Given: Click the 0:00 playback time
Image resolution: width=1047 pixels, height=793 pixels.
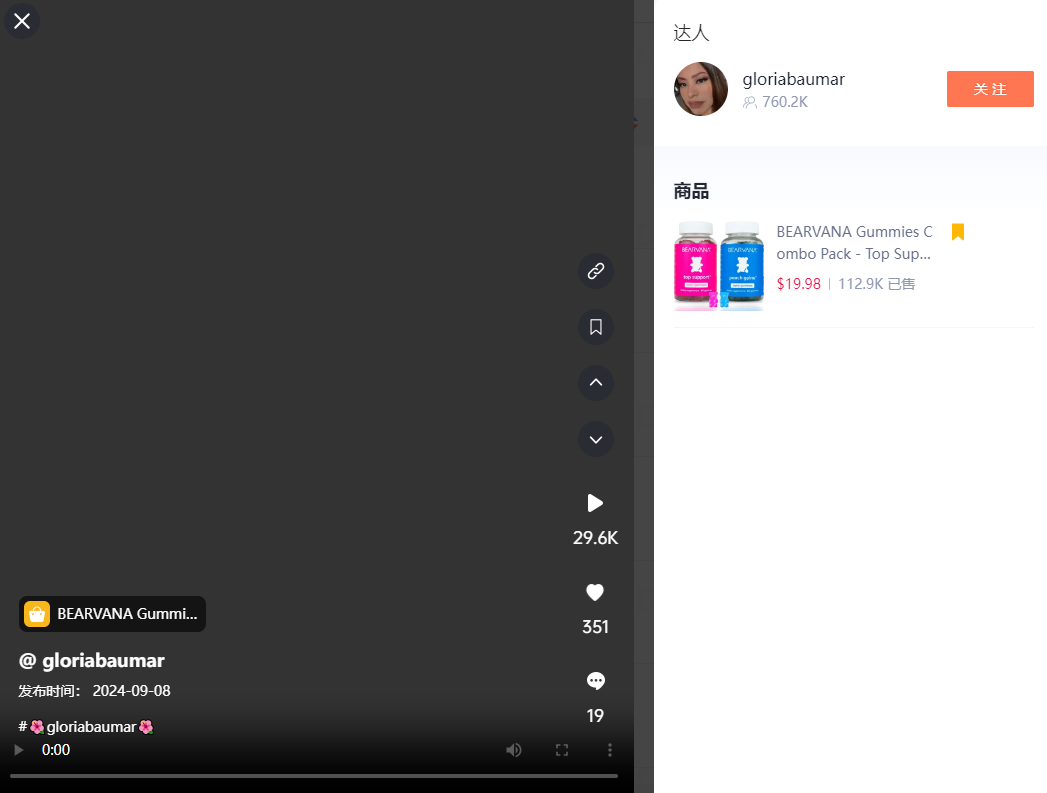Looking at the screenshot, I should pyautogui.click(x=56, y=750).
